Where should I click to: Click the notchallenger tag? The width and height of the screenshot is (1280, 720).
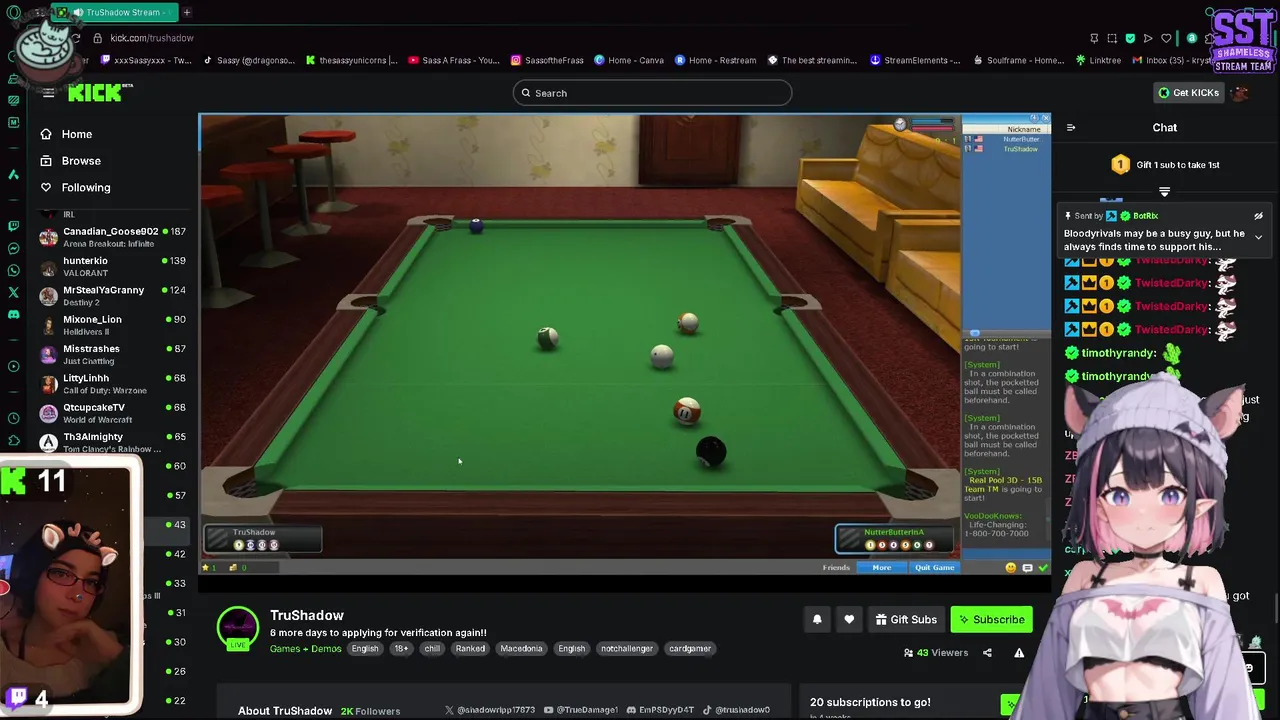click(627, 649)
